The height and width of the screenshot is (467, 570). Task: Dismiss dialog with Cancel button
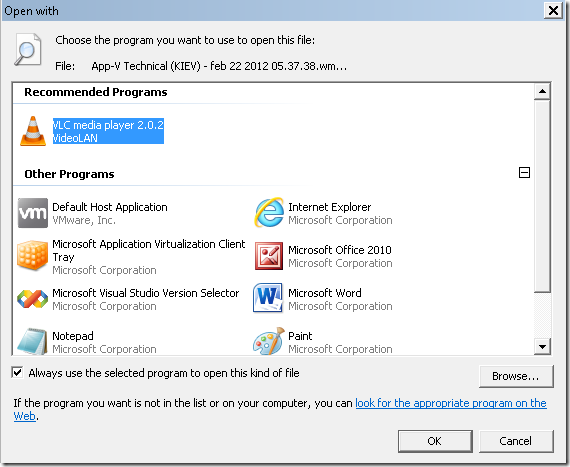516,441
